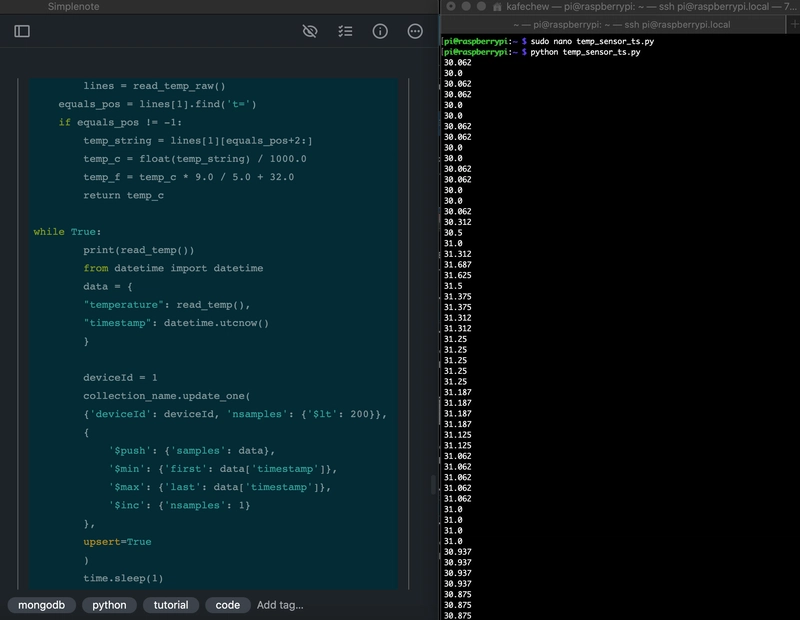Click the terminal window title bar
The image size is (800, 620).
coord(640,7)
